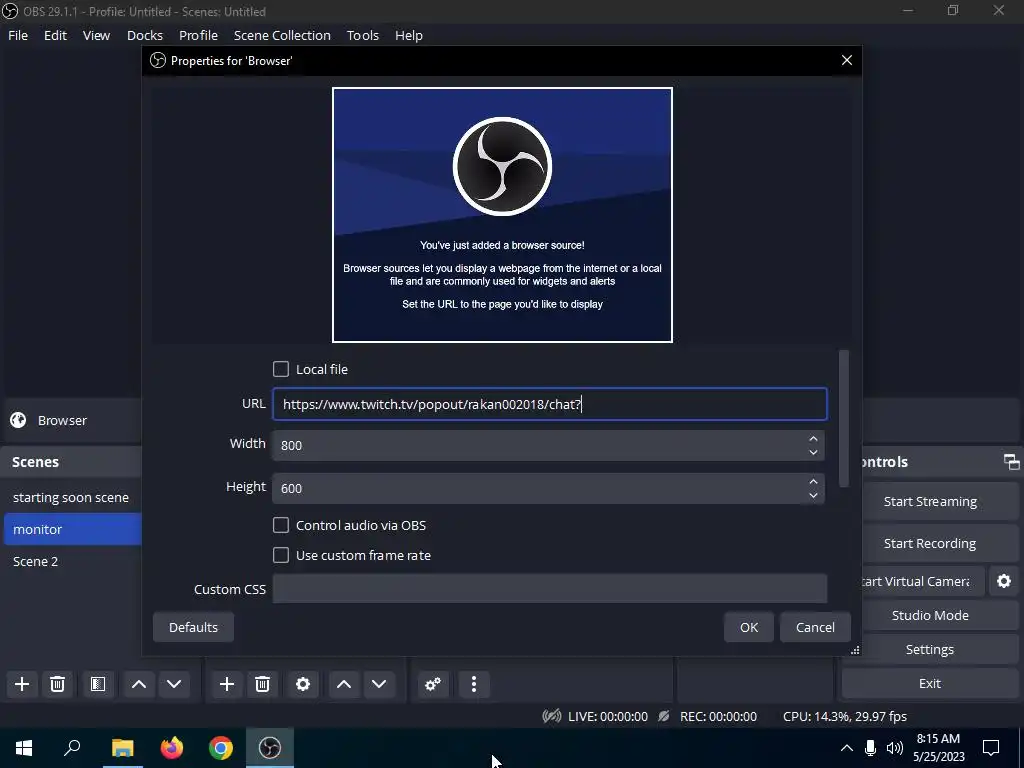Viewport: 1024px width, 768px height.
Task: Open the Tools menu
Action: click(x=362, y=35)
